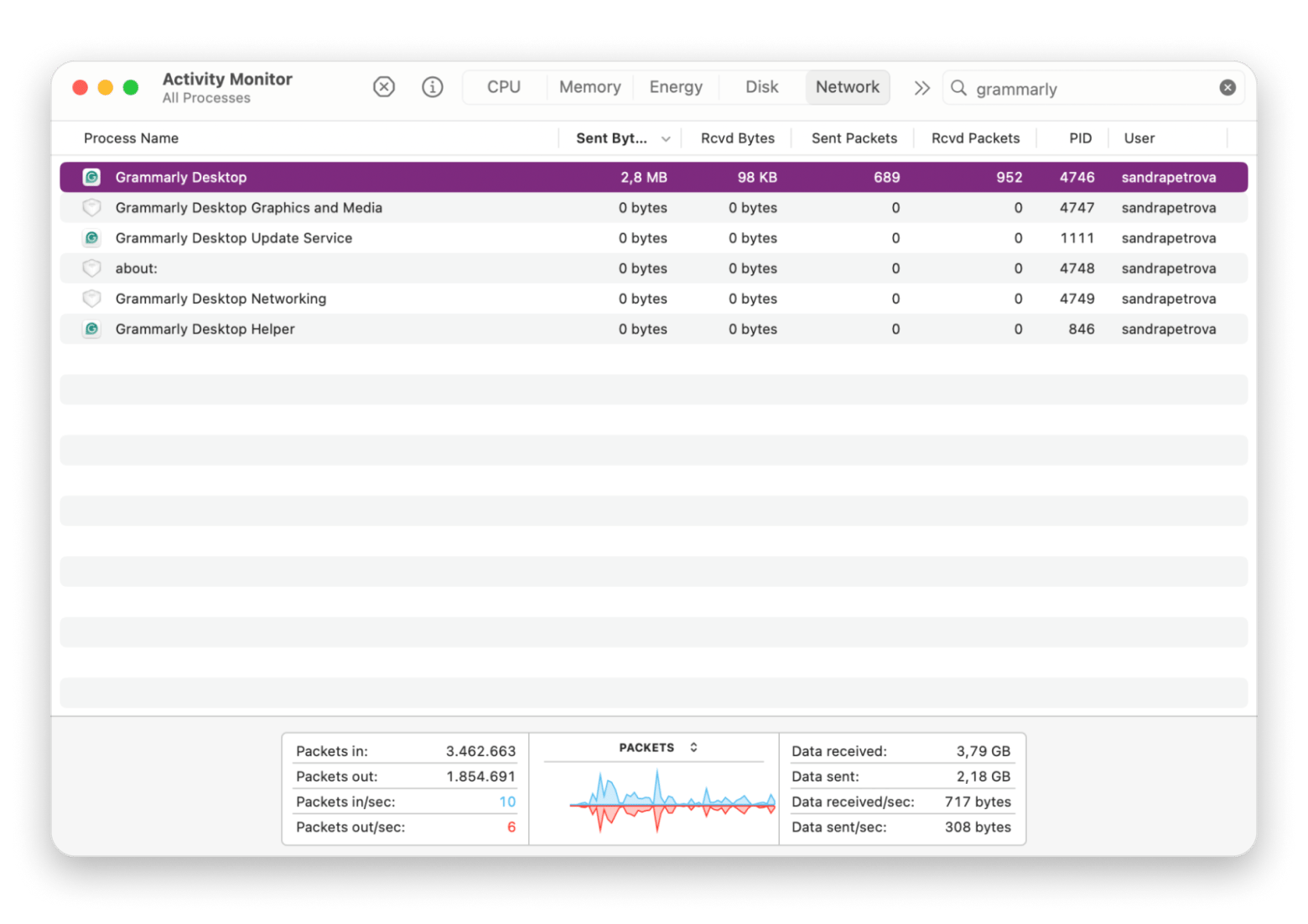Sort by User column

(1139, 138)
